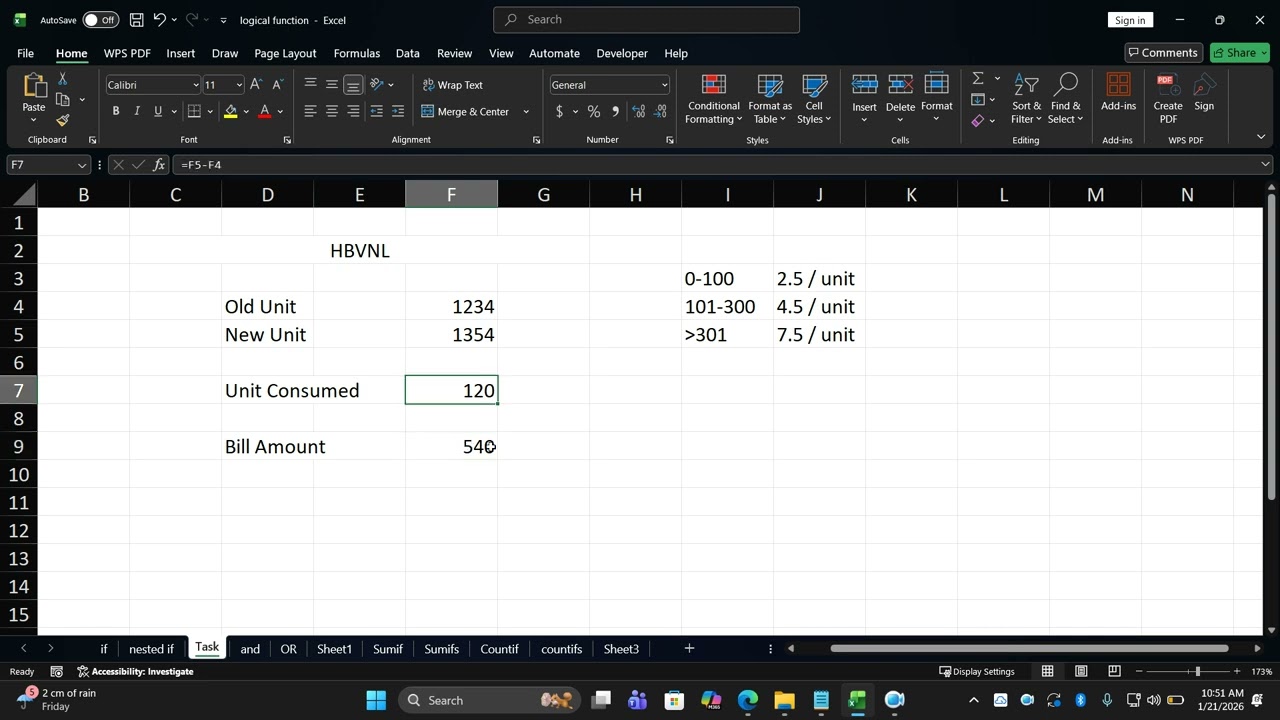Toggle Wrap Text
This screenshot has width=1280, height=720.
coord(453,85)
